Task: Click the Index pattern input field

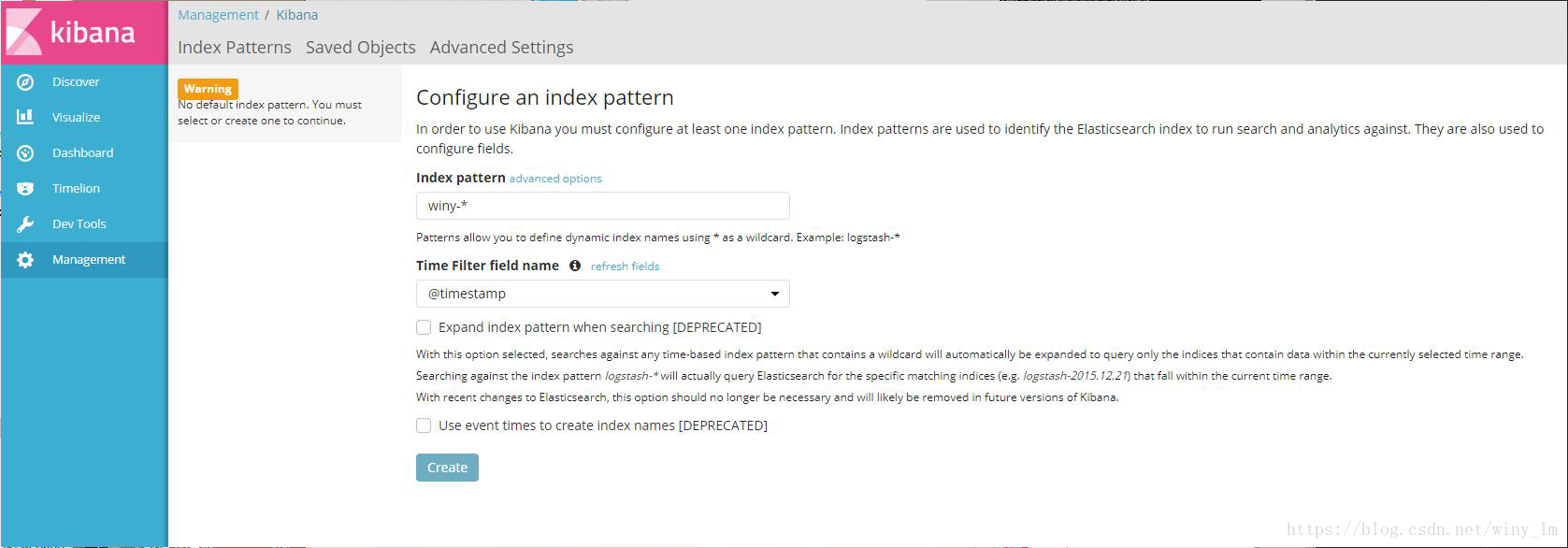Action: (603, 206)
